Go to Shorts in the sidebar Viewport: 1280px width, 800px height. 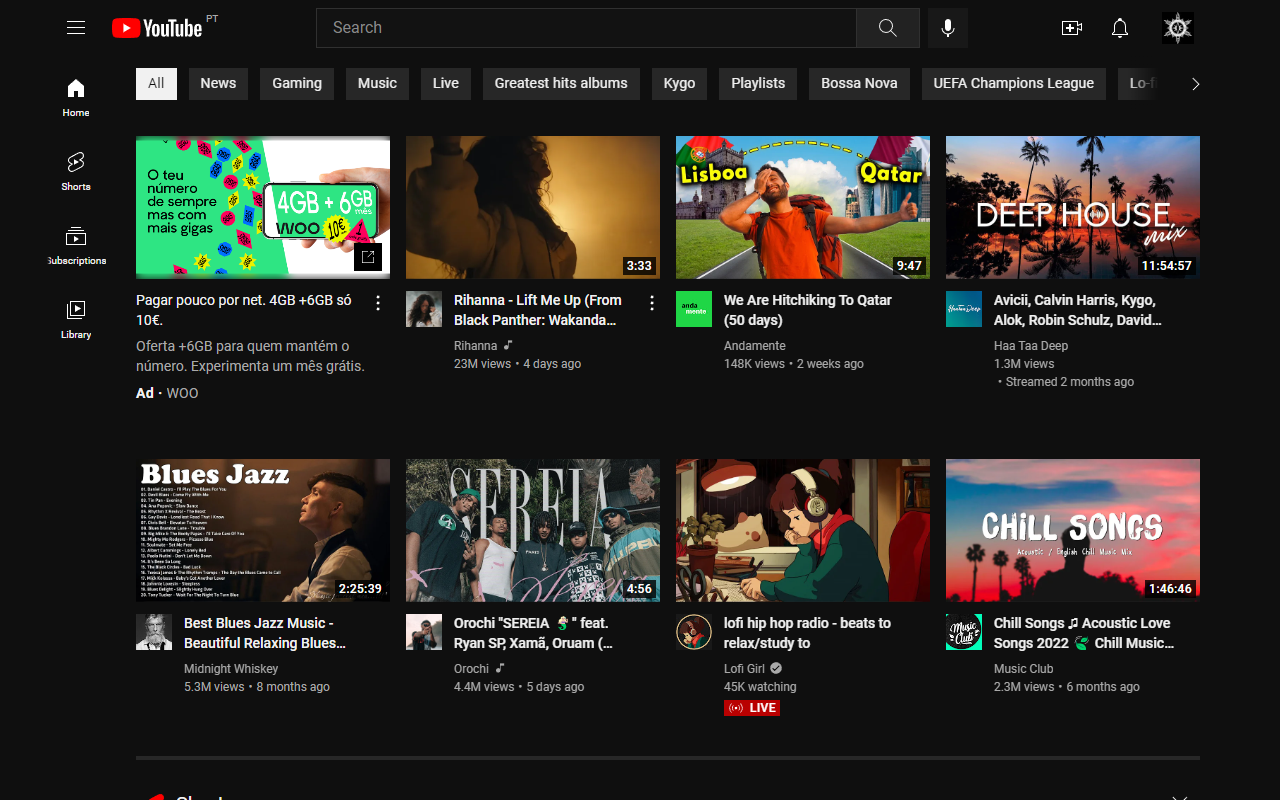tap(76, 170)
